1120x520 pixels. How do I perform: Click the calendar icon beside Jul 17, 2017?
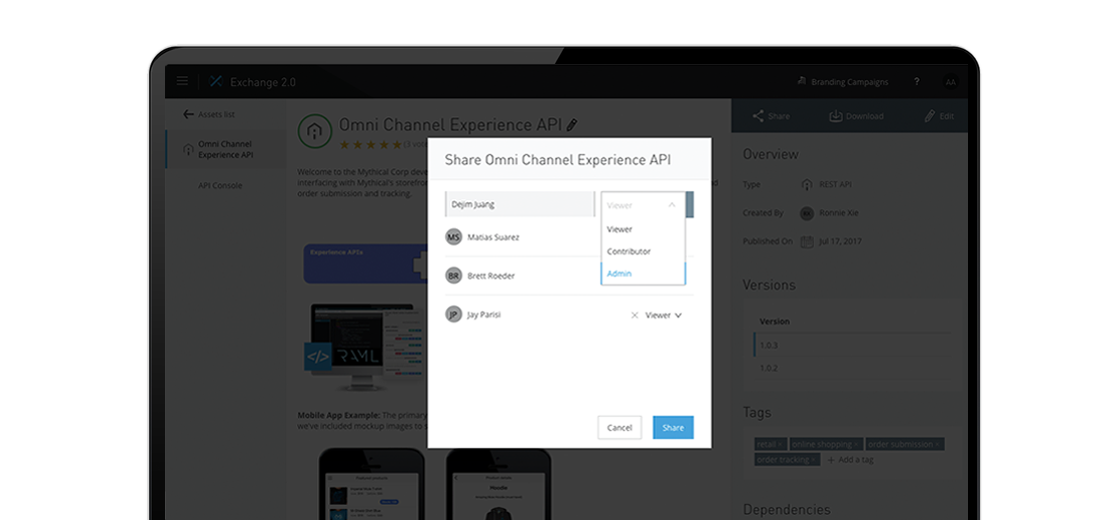point(806,241)
